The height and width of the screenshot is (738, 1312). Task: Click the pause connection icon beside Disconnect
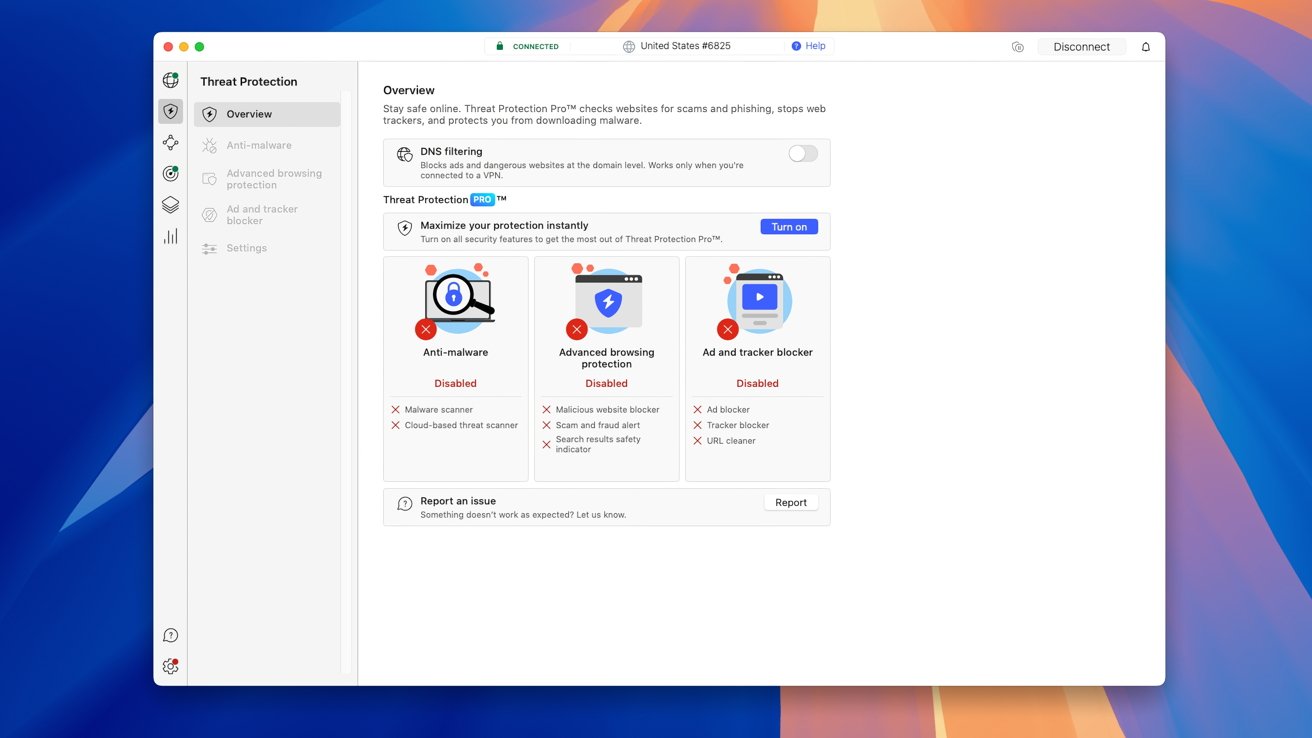point(1018,47)
